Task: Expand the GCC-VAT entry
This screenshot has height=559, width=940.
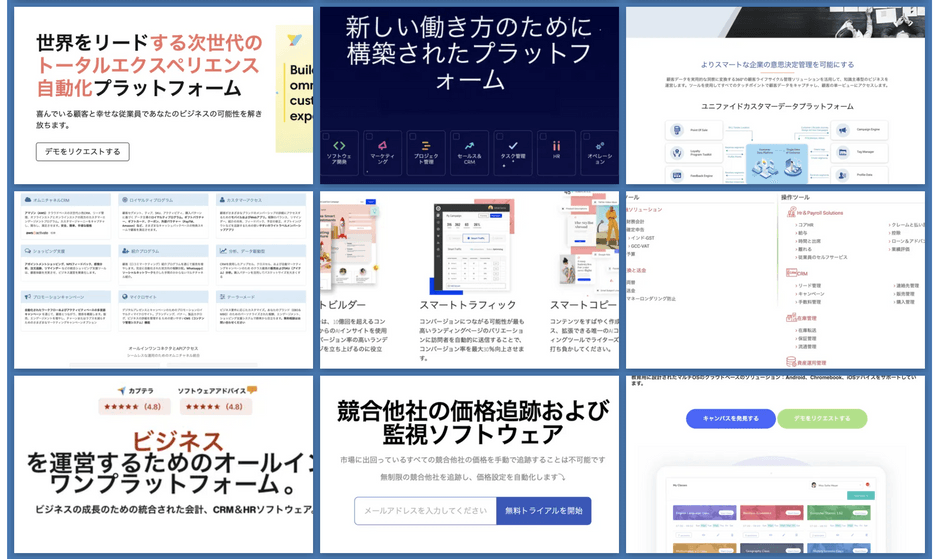Action: coord(639,246)
